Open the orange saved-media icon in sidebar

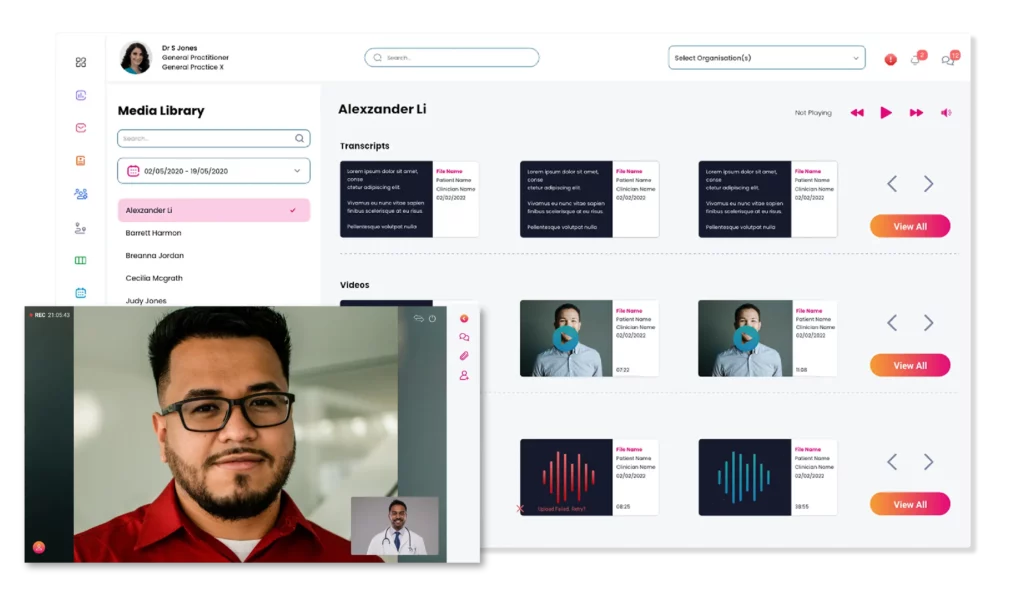80,161
